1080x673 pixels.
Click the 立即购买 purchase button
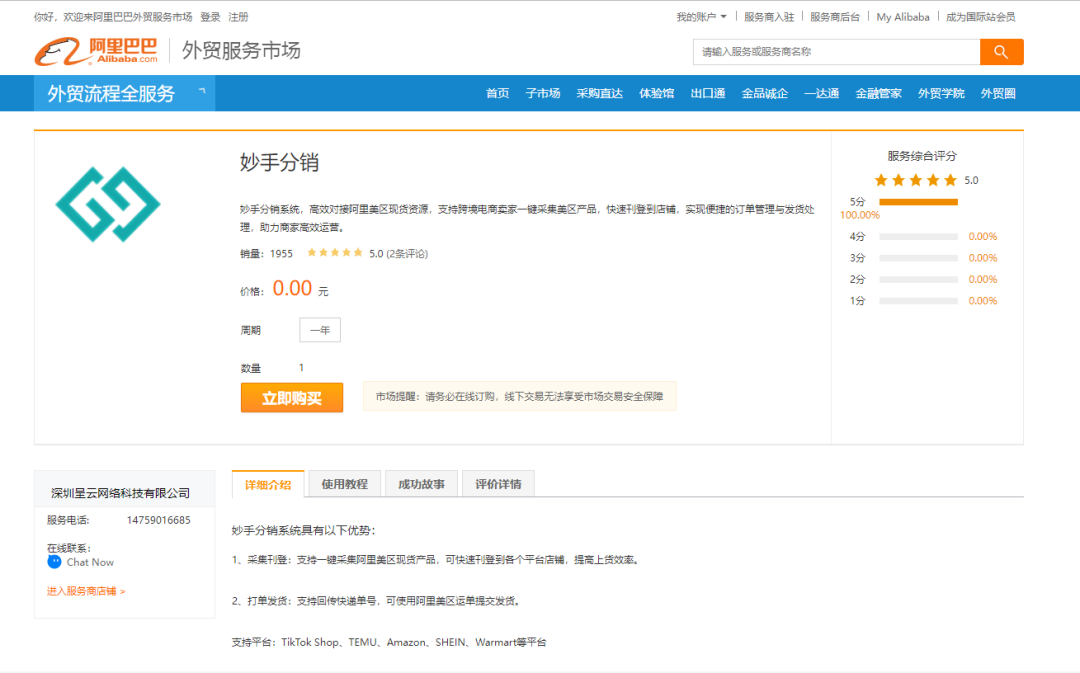291,397
